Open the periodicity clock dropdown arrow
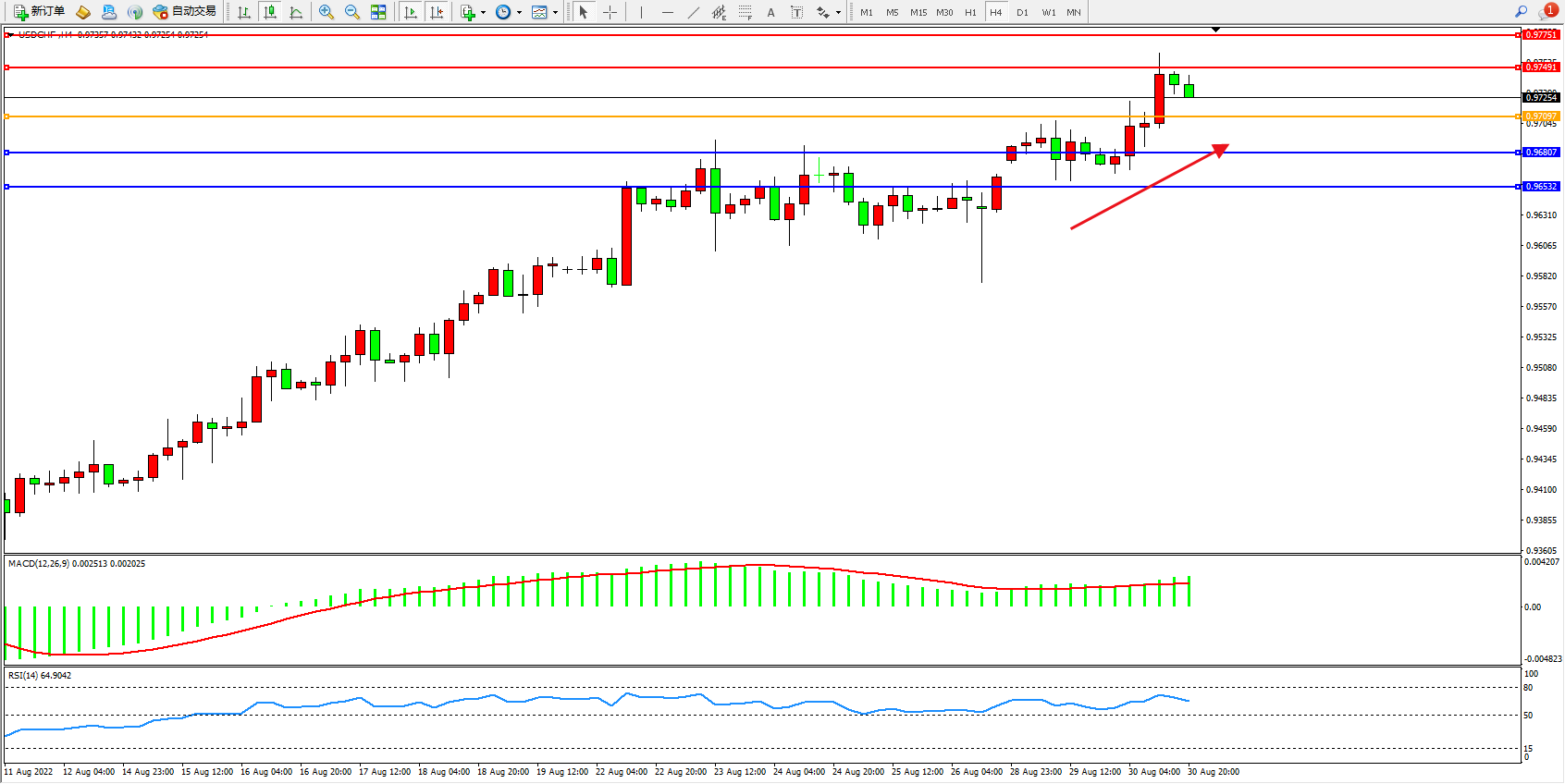The width and height of the screenshot is (1565, 784). 519,13
